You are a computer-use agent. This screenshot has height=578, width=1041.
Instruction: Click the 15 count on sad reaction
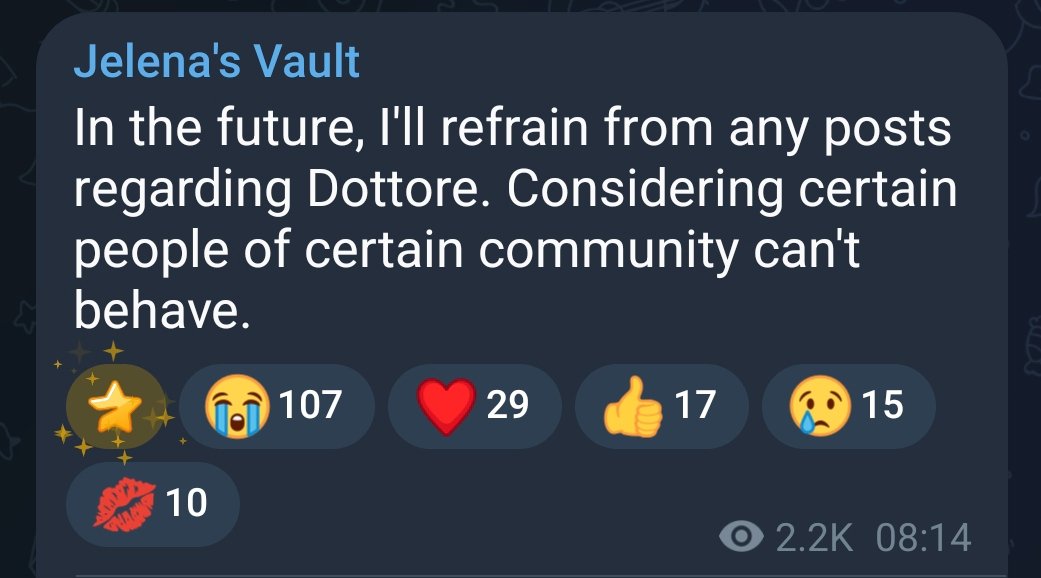pos(882,405)
